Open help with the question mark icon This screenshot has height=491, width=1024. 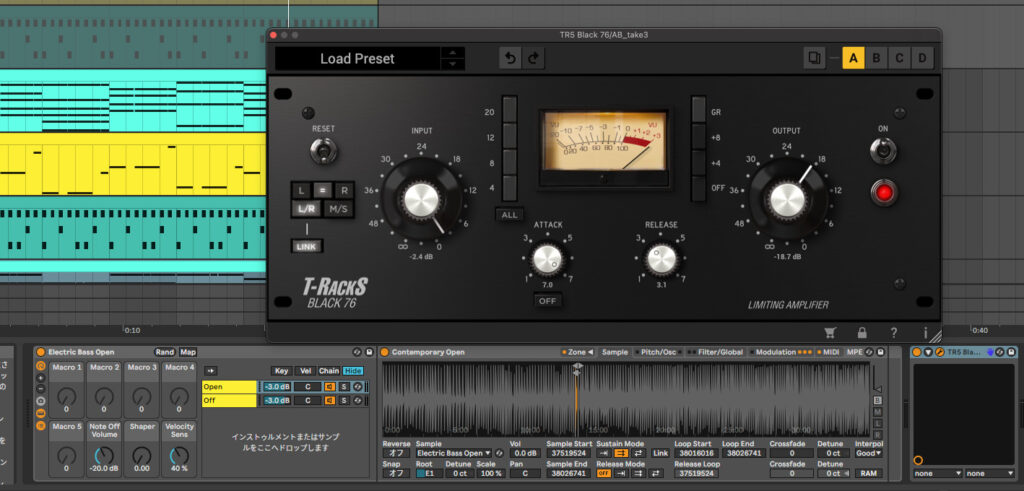pyautogui.click(x=893, y=332)
